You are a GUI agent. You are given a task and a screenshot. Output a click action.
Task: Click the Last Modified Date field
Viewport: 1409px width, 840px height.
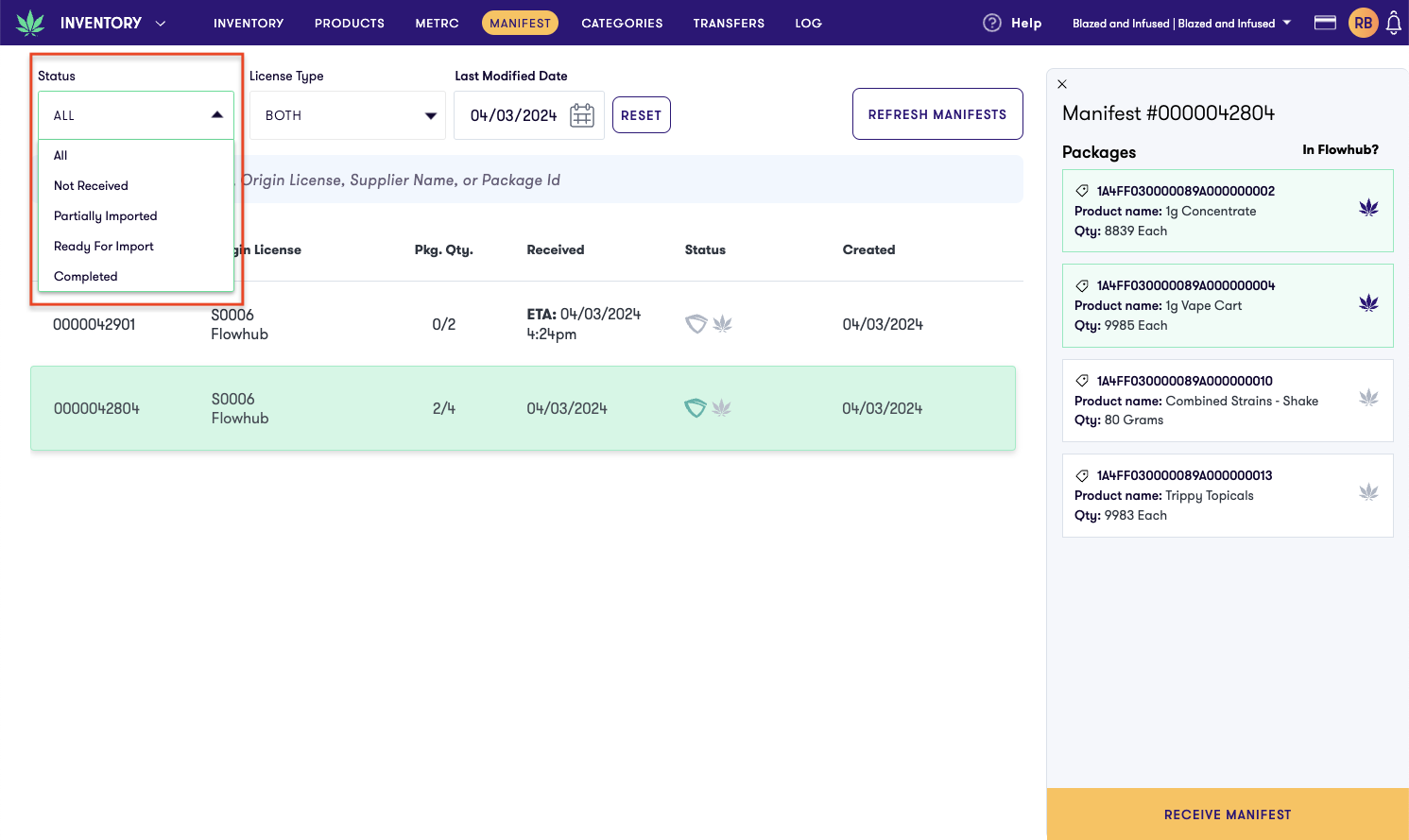tap(529, 115)
